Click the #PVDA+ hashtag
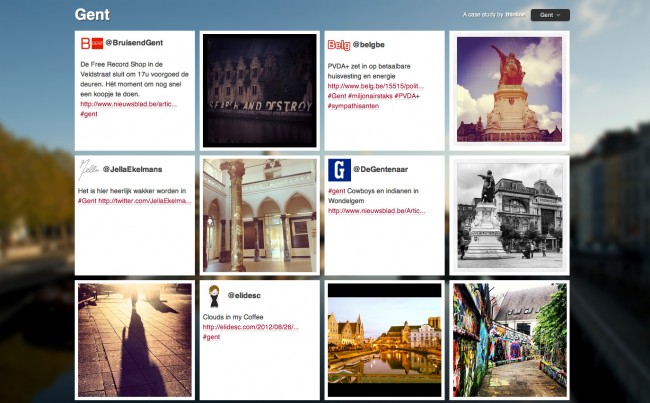The width and height of the screenshot is (650, 403). click(407, 96)
